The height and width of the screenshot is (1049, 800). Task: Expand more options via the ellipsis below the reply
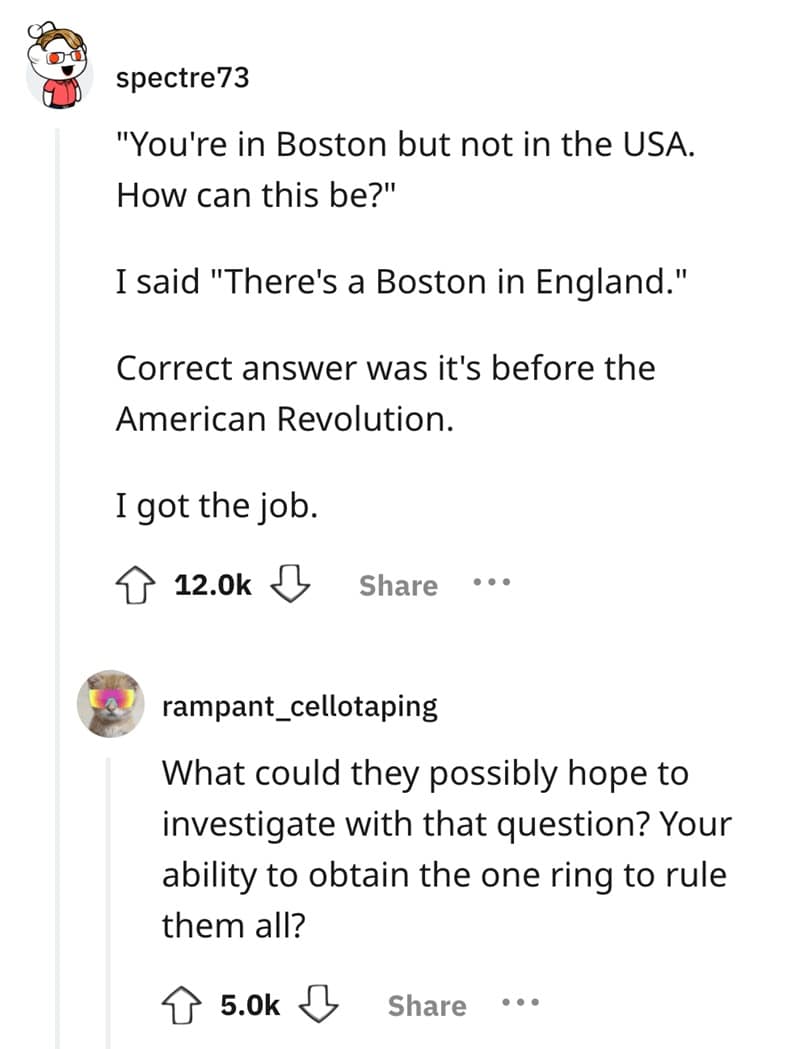pyautogui.click(x=520, y=1005)
